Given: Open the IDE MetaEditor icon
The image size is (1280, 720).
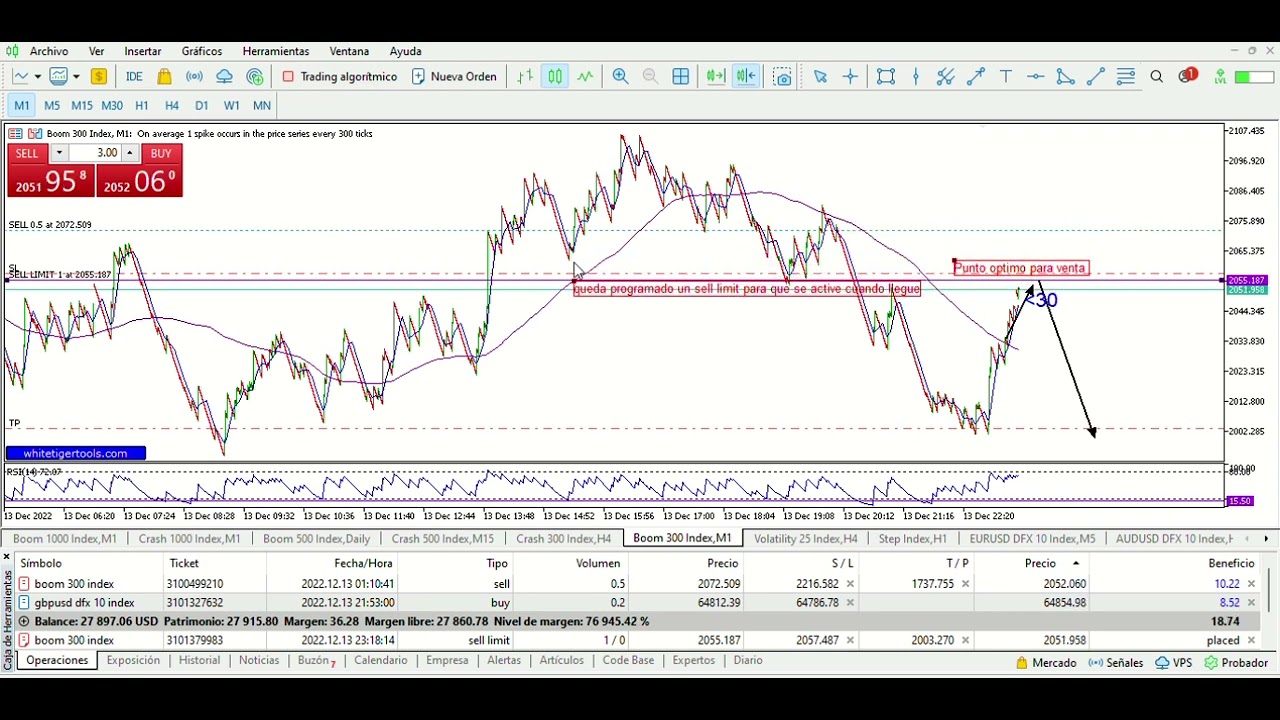Looking at the screenshot, I should click(x=134, y=77).
